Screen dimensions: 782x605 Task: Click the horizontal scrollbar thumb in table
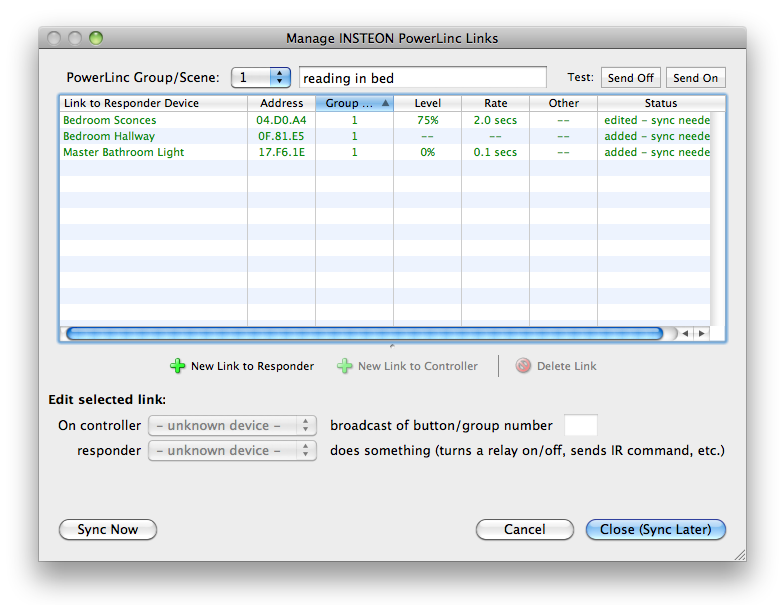(x=365, y=334)
